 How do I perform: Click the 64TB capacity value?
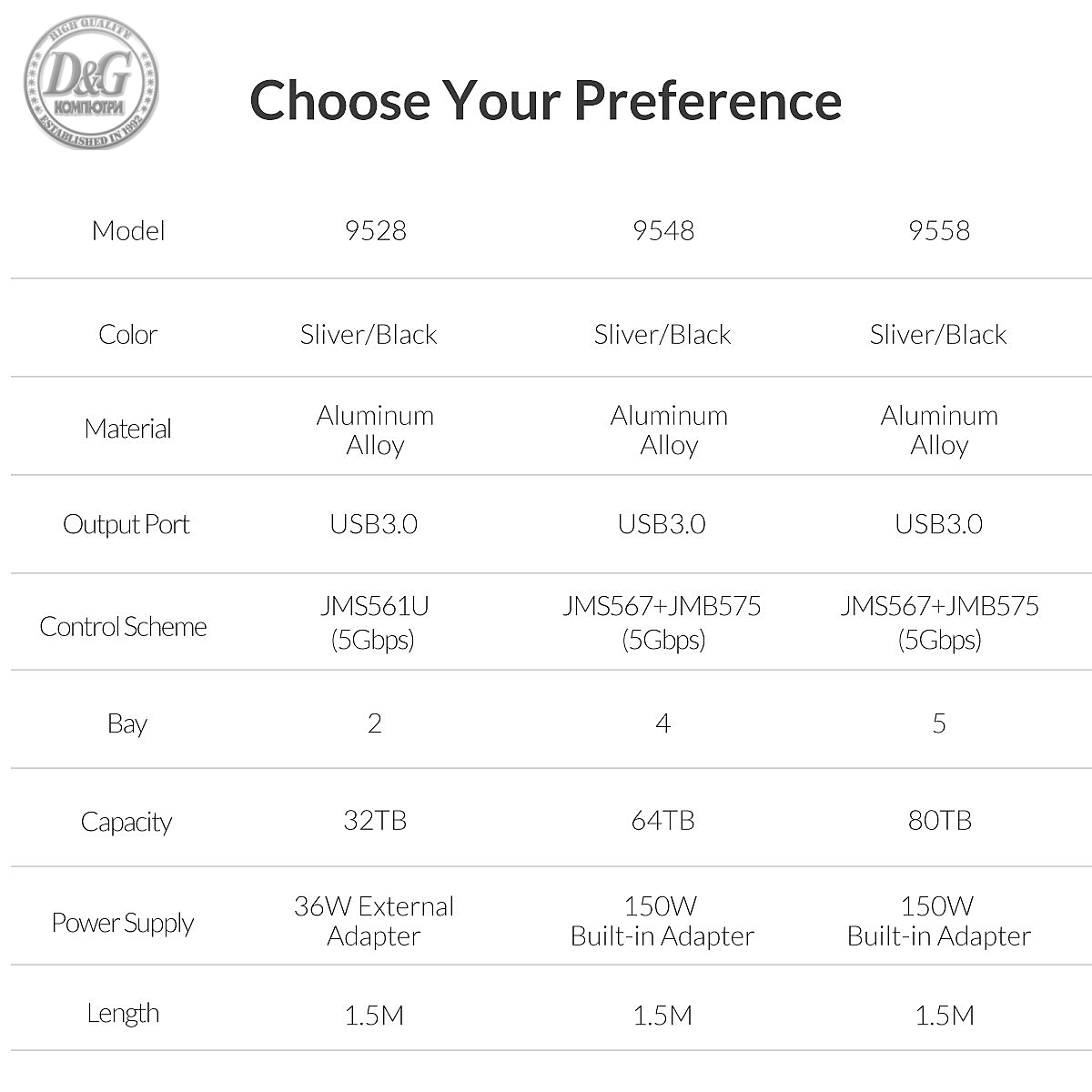coord(663,820)
